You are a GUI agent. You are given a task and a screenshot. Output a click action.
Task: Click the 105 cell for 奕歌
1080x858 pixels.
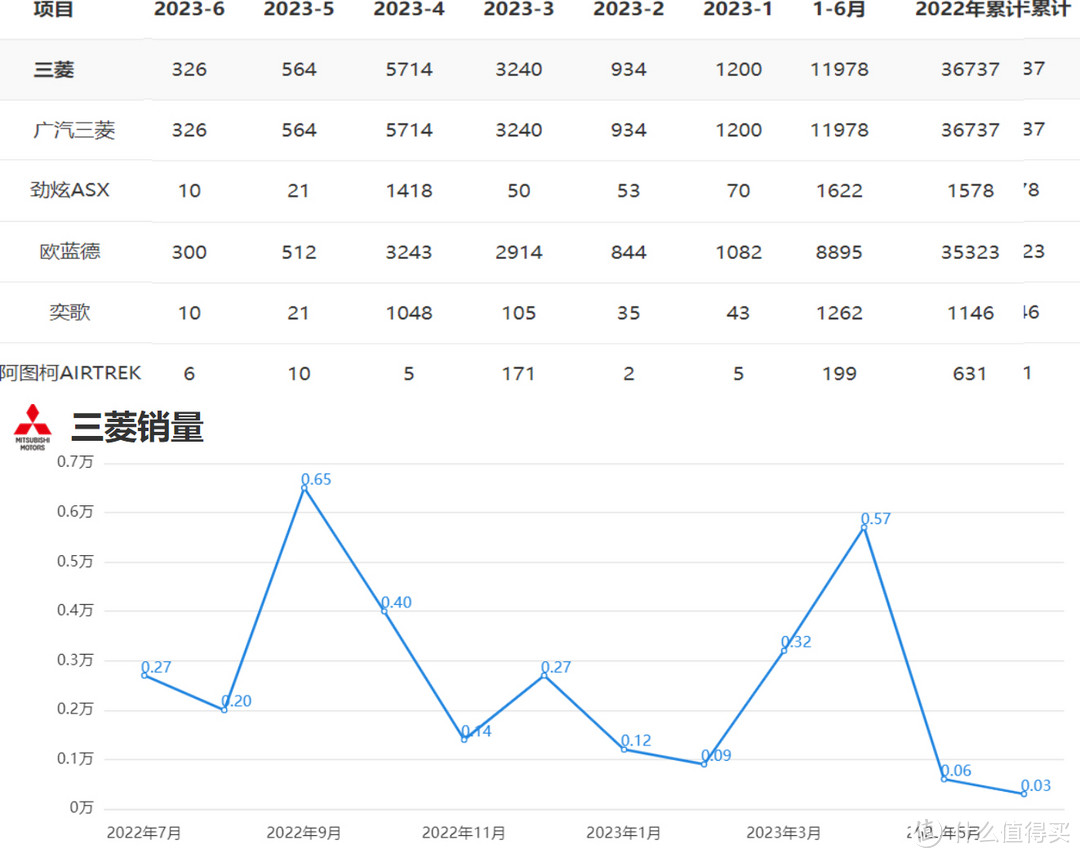[519, 313]
